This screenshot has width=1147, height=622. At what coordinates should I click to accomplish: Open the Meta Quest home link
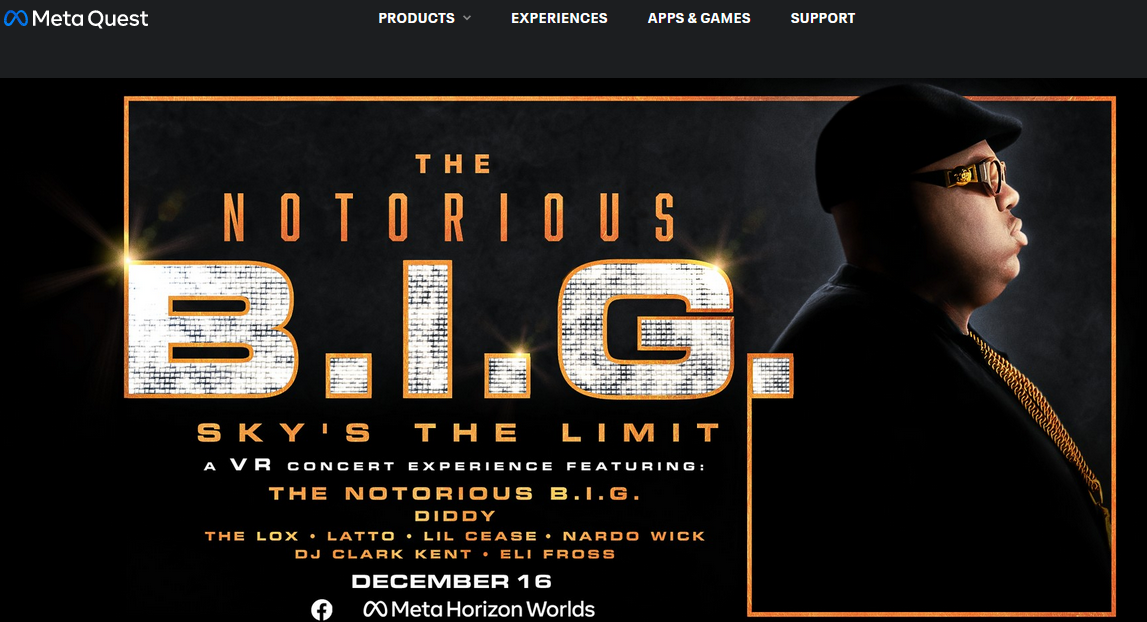(76, 18)
